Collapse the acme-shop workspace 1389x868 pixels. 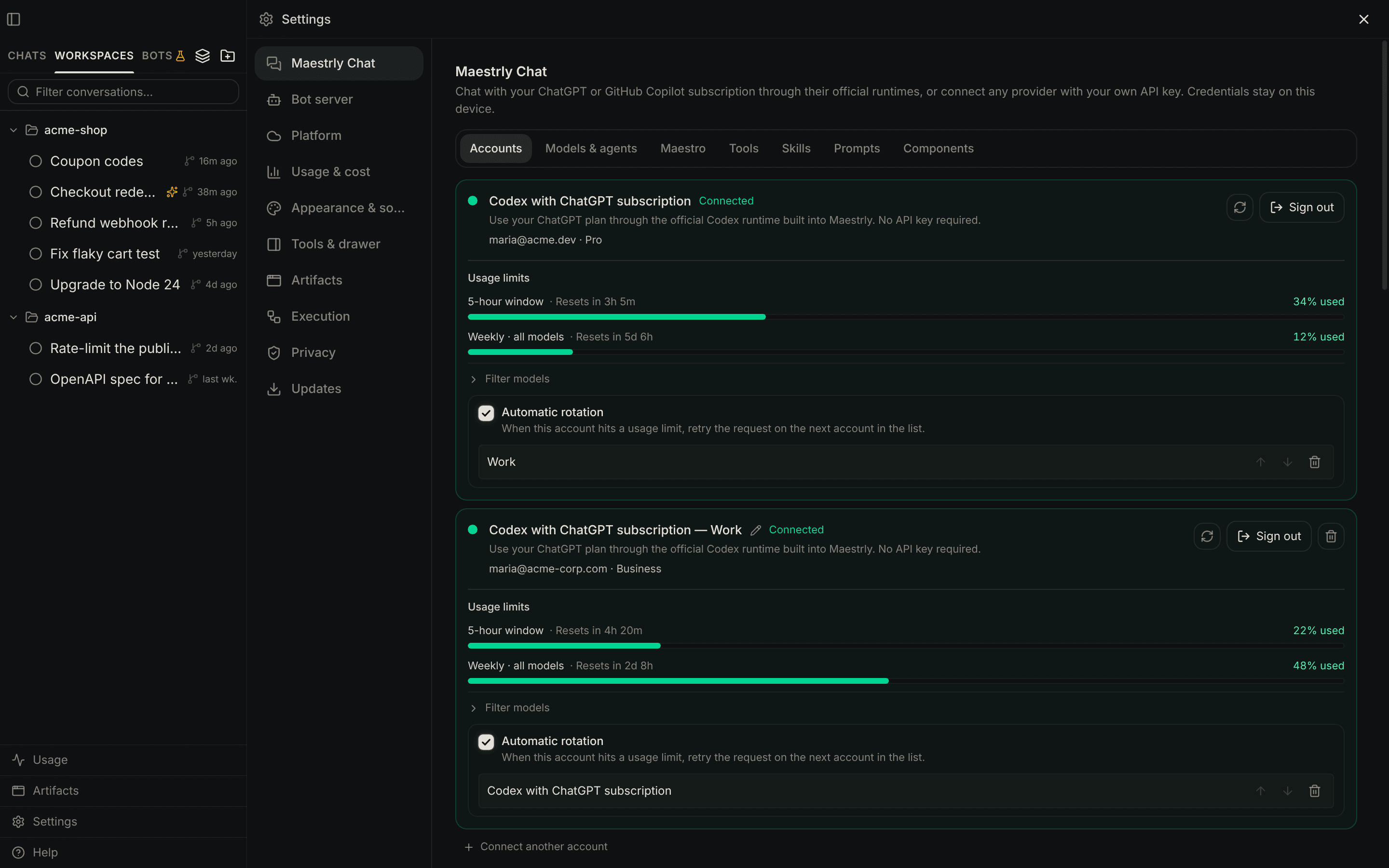pos(13,130)
